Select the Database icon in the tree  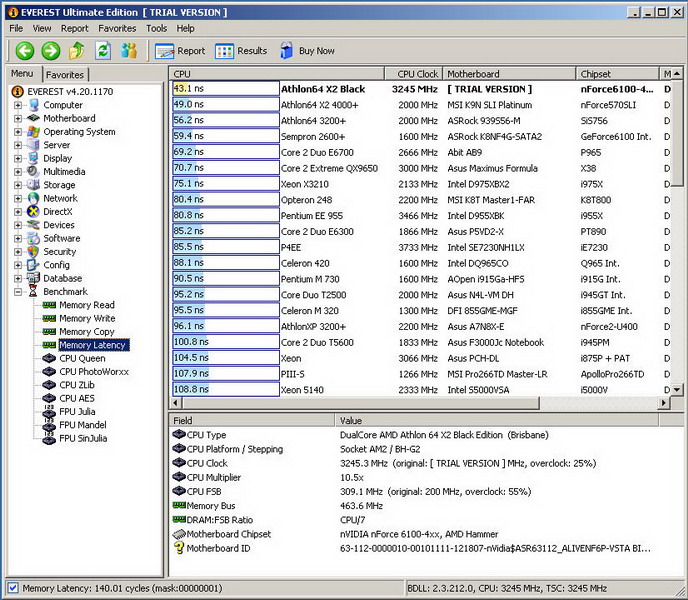(x=33, y=278)
